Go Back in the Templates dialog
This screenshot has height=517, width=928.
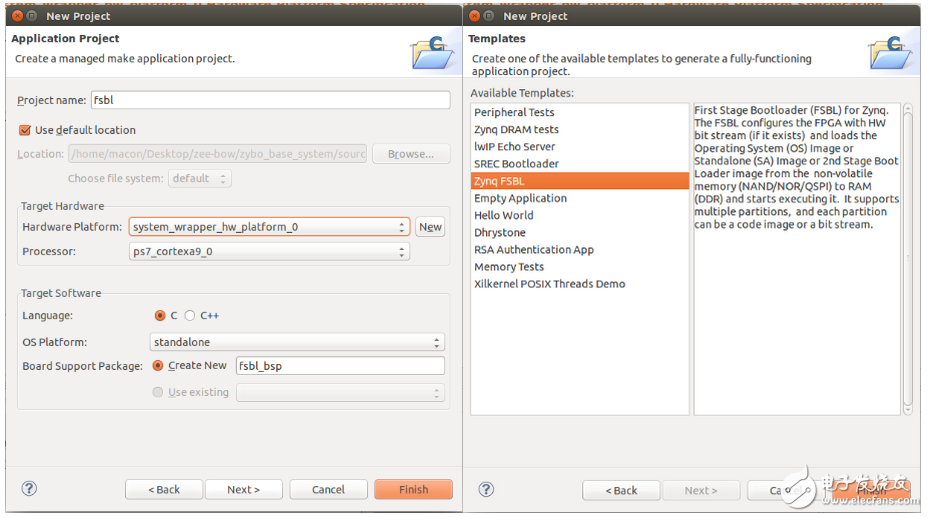[x=620, y=490]
